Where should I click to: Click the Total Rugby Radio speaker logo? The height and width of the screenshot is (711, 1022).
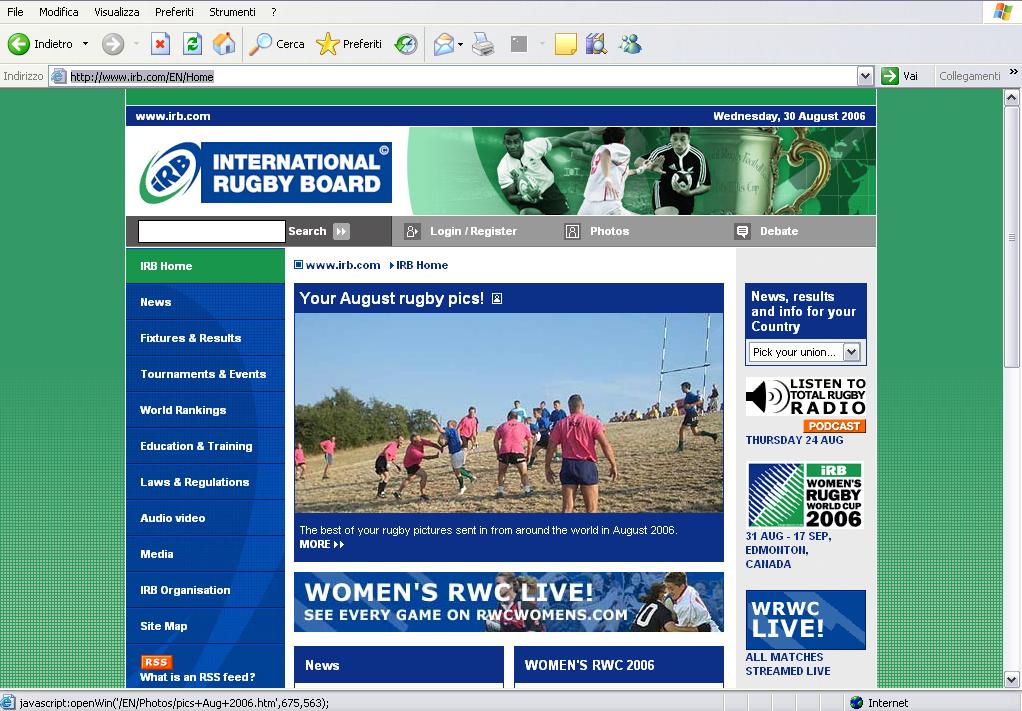pos(806,397)
